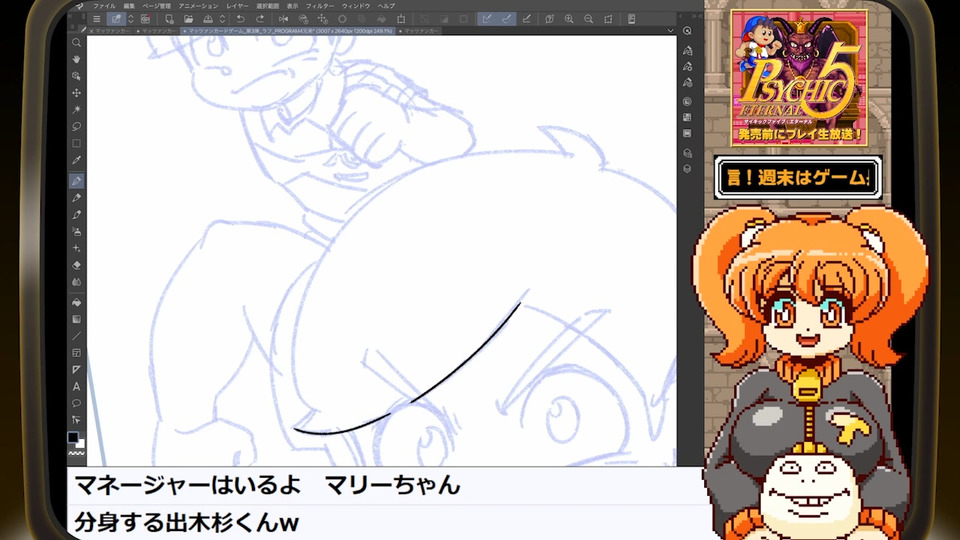Click the Undo arrow
This screenshot has width=960, height=540.
point(241,19)
